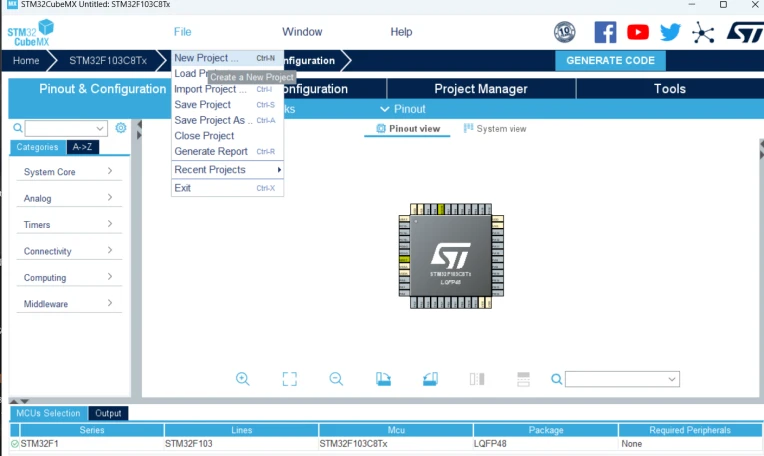Switch to the Categories tab

tap(38, 147)
